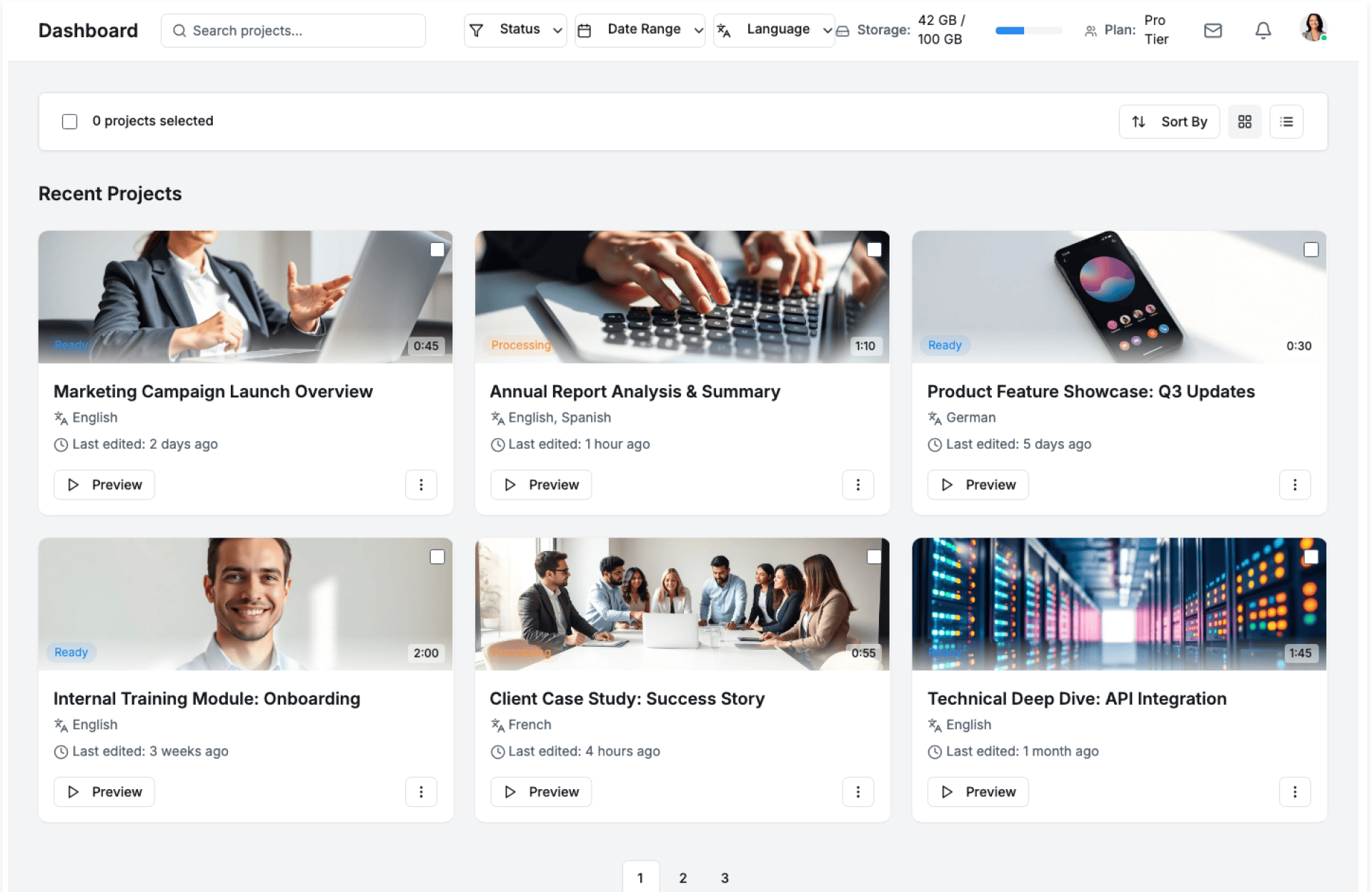The image size is (1372, 892).
Task: Open the mail inbox icon
Action: tap(1213, 31)
